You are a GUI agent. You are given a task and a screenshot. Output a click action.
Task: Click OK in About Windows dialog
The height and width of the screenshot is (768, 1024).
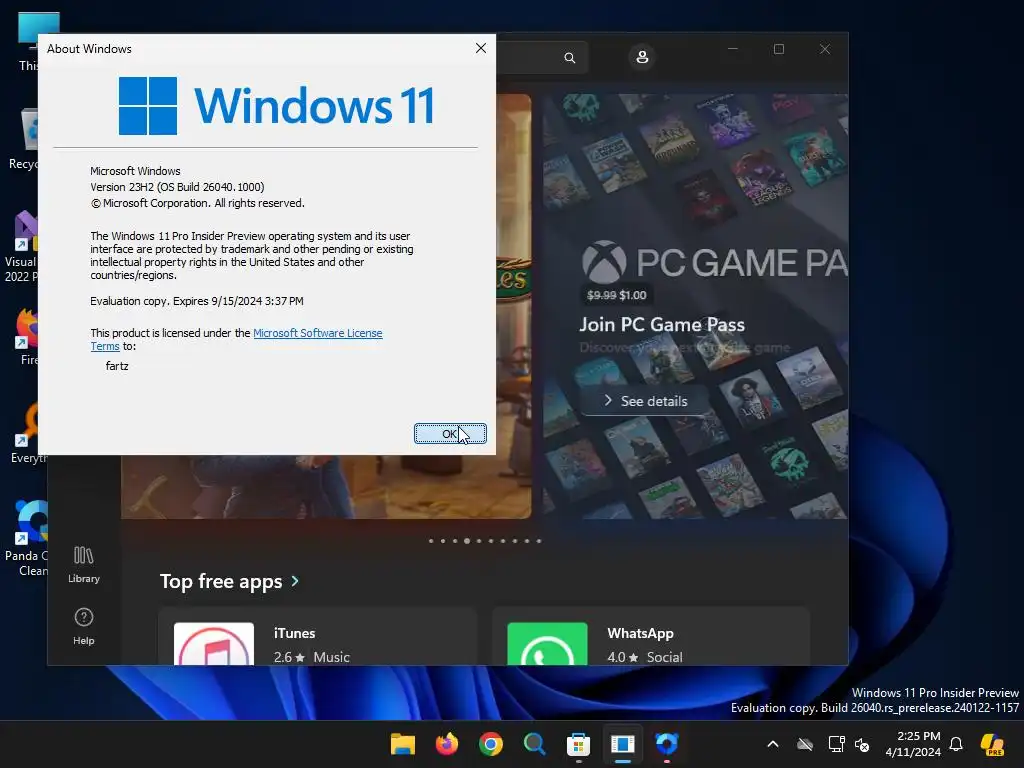[450, 434]
